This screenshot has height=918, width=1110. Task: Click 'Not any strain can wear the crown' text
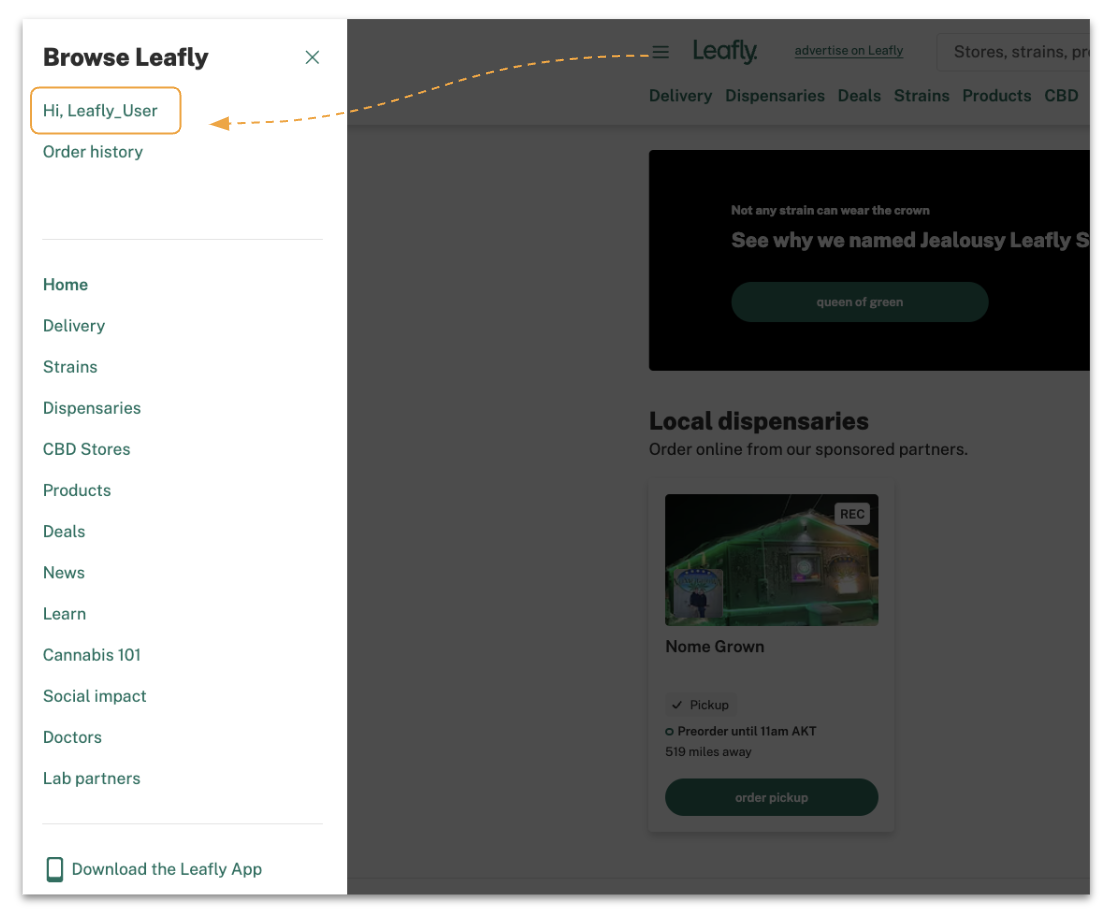(830, 210)
